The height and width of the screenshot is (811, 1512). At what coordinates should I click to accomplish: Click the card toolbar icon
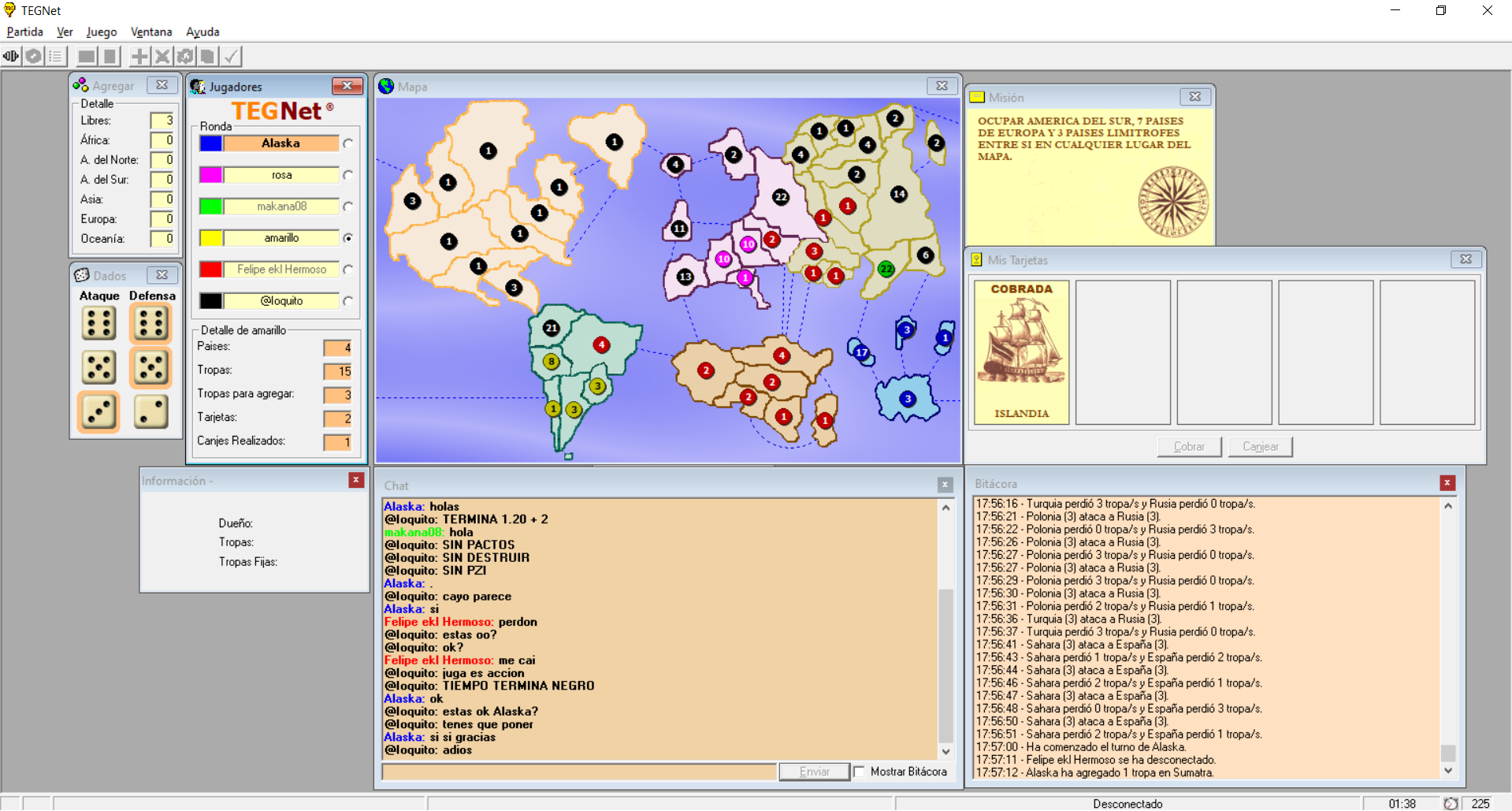[x=207, y=56]
